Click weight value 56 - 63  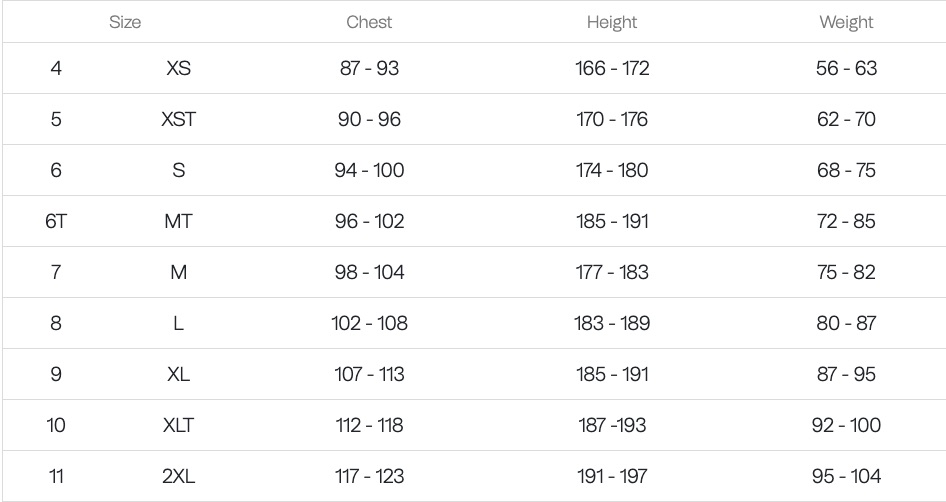(x=846, y=69)
